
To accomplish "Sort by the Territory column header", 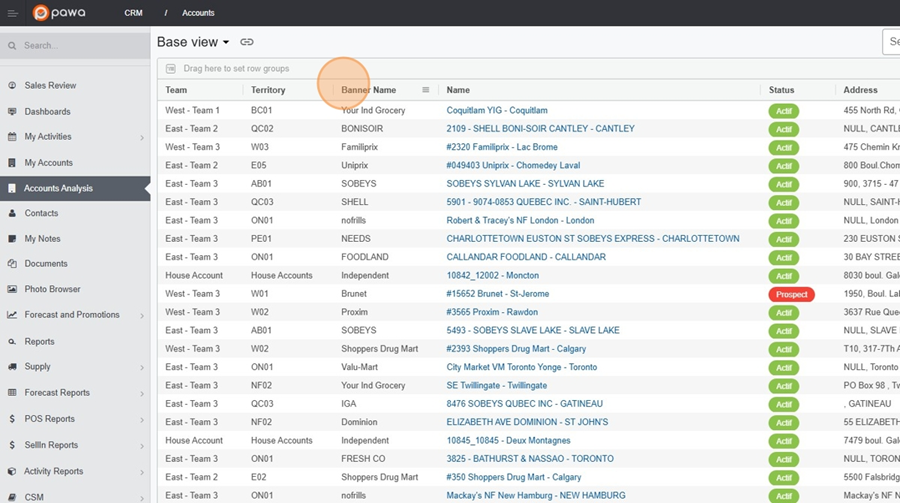I will (x=268, y=90).
